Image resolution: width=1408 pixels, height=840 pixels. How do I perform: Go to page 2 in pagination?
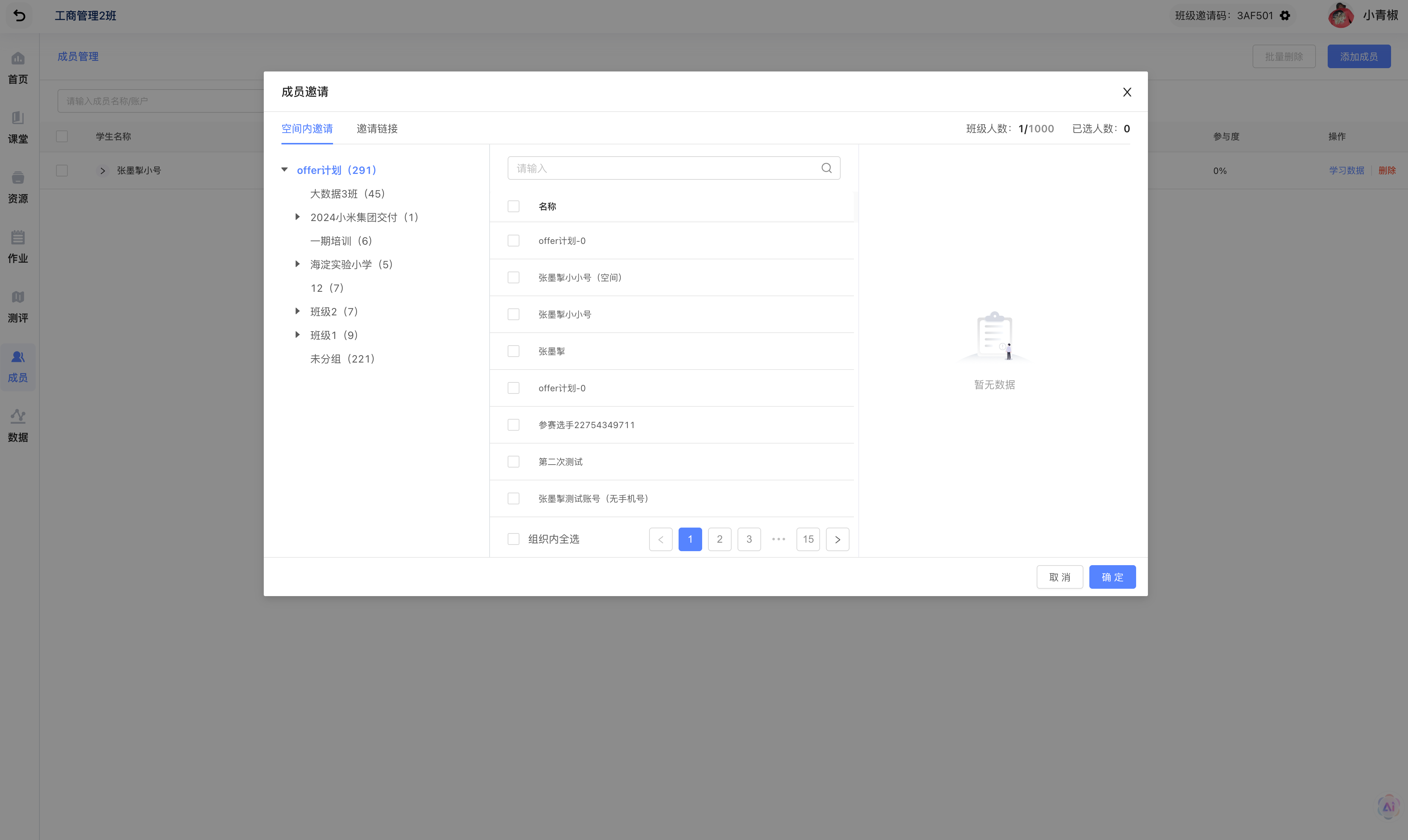tap(719, 539)
